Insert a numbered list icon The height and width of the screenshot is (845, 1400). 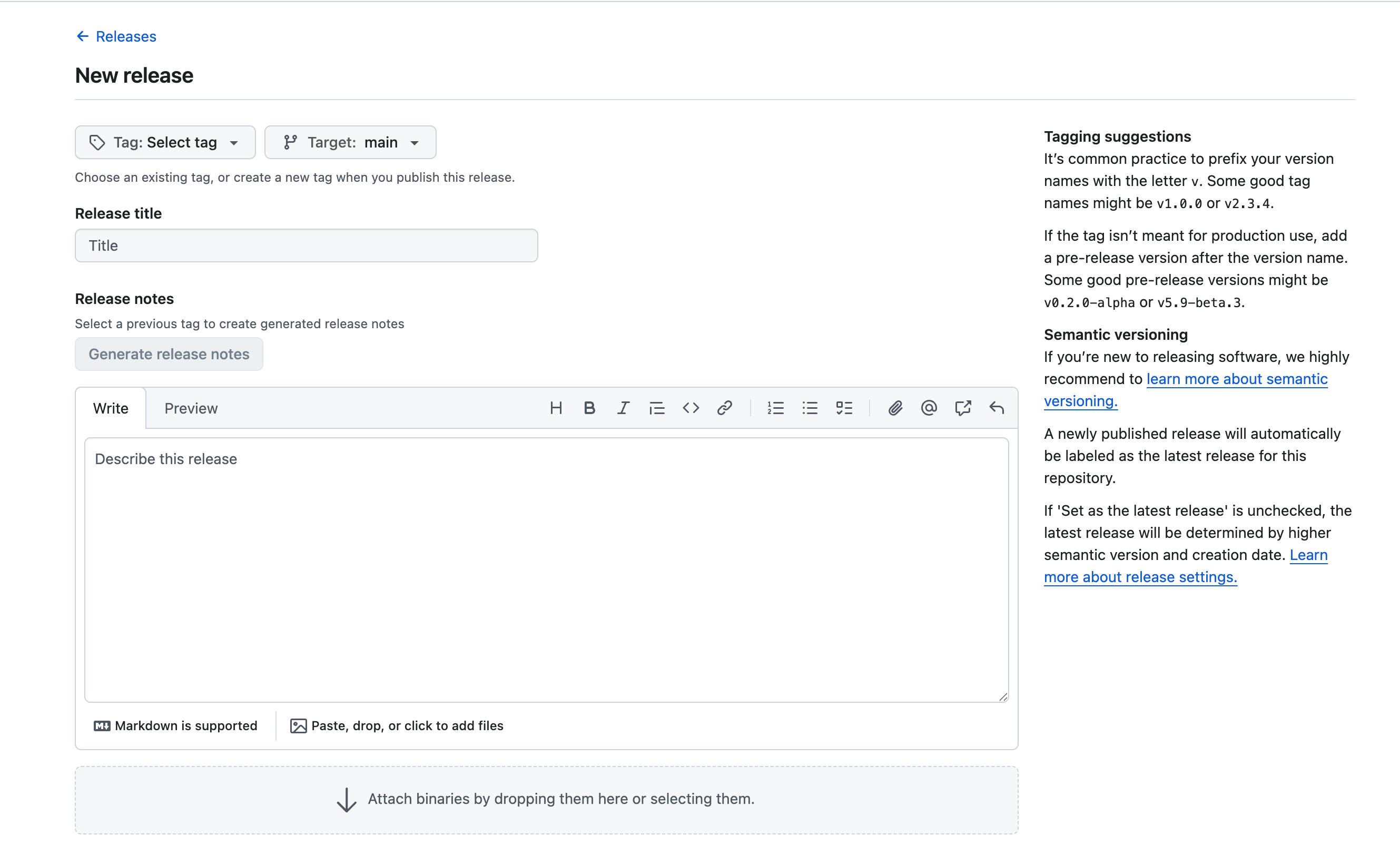point(775,408)
